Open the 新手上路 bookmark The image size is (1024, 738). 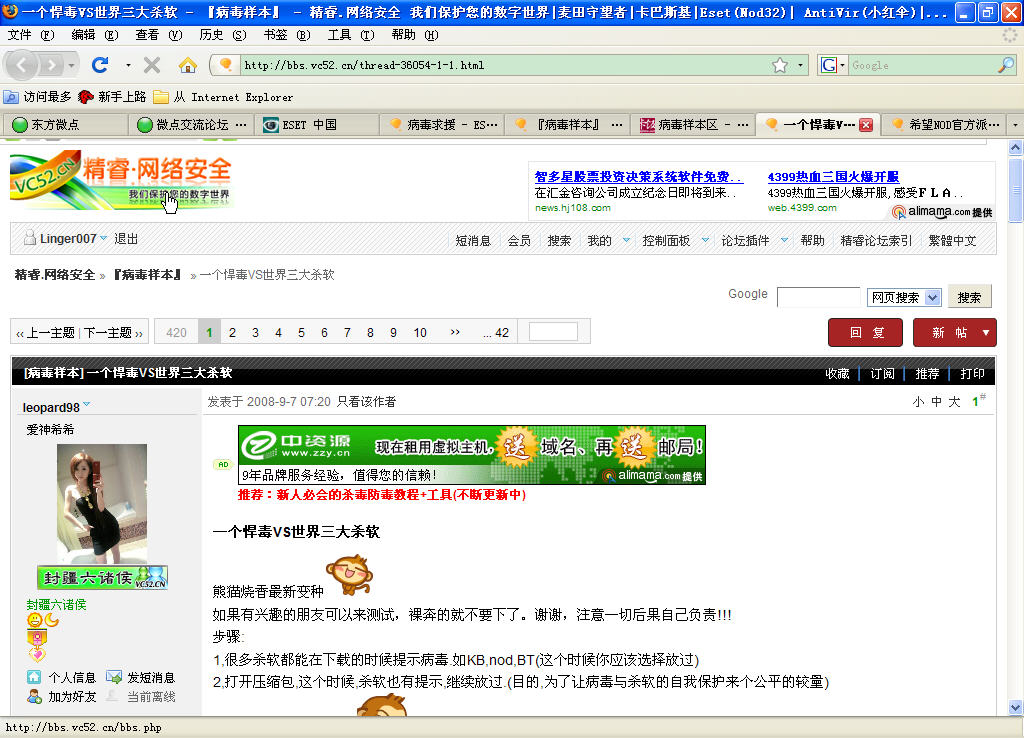click(x=112, y=97)
